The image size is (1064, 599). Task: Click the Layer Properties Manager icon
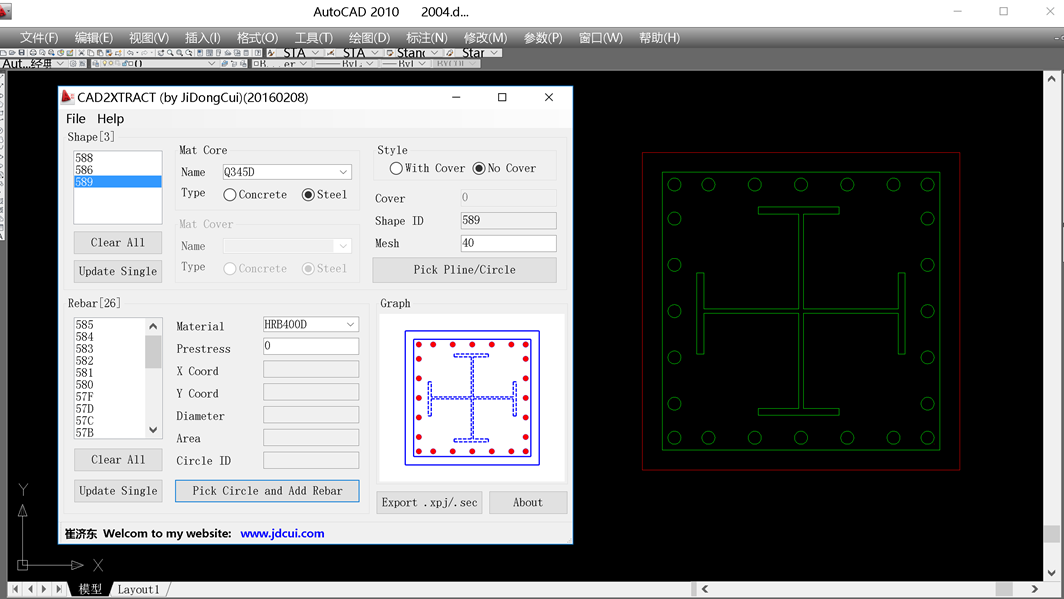(95, 64)
